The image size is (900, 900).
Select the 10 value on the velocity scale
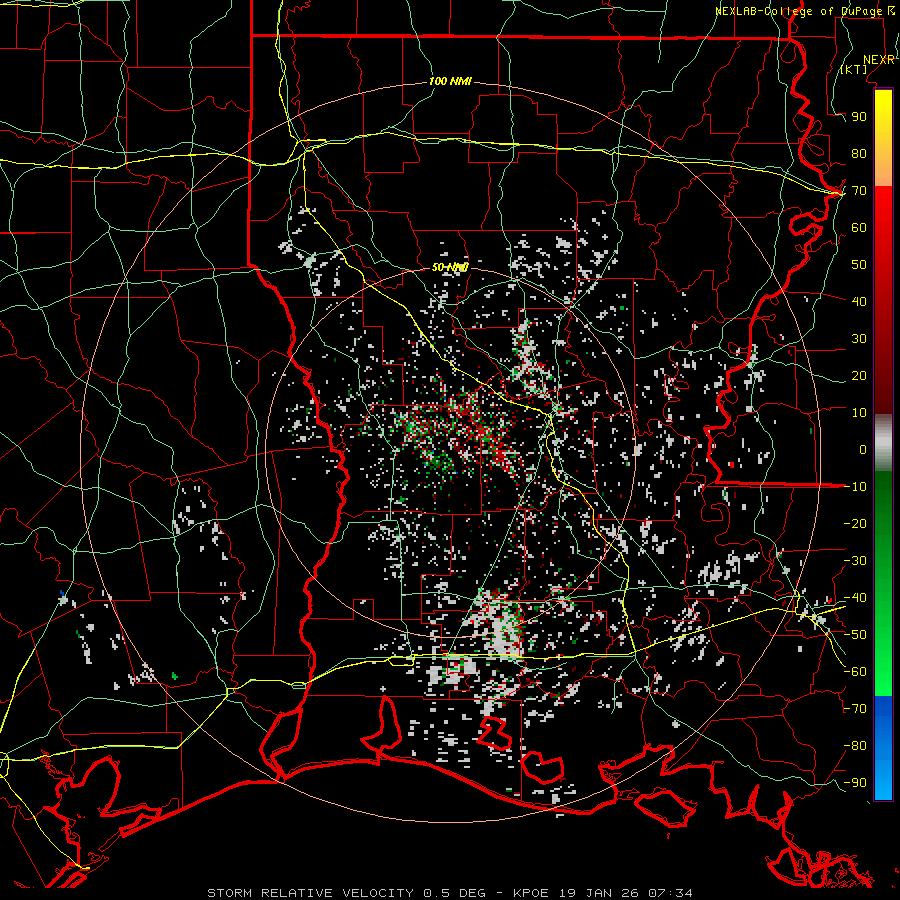click(x=859, y=413)
